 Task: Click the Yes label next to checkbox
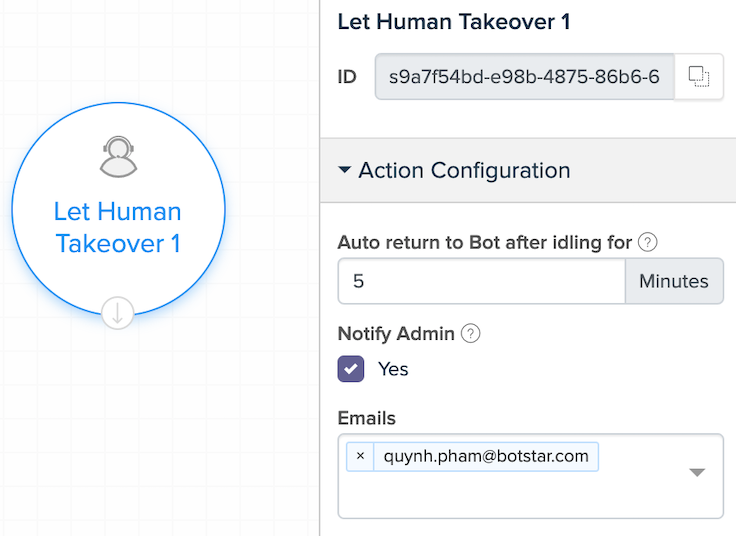tap(393, 369)
